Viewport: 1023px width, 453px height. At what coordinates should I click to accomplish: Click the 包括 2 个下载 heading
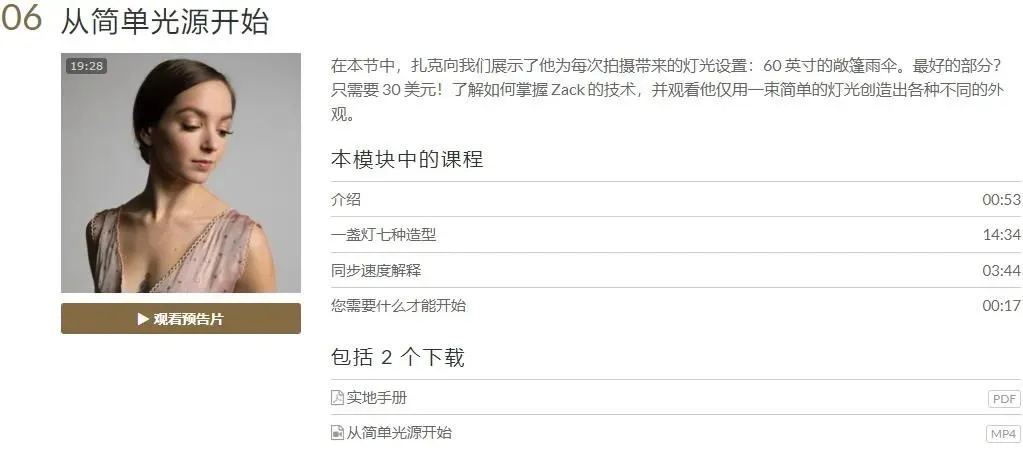pos(397,358)
